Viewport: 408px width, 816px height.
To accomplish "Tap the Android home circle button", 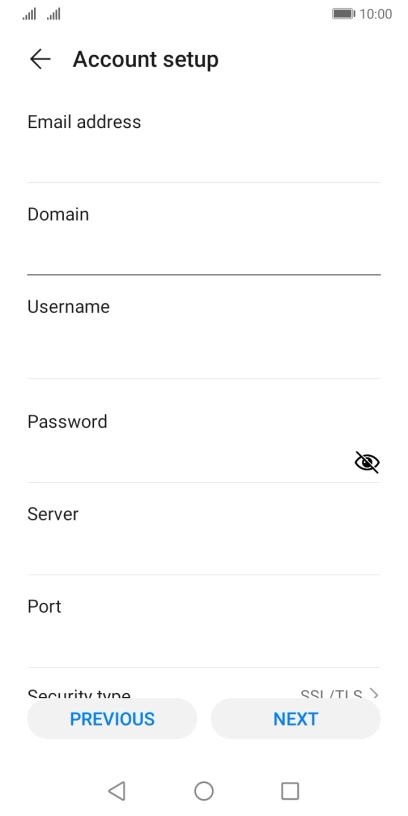I will point(204,791).
